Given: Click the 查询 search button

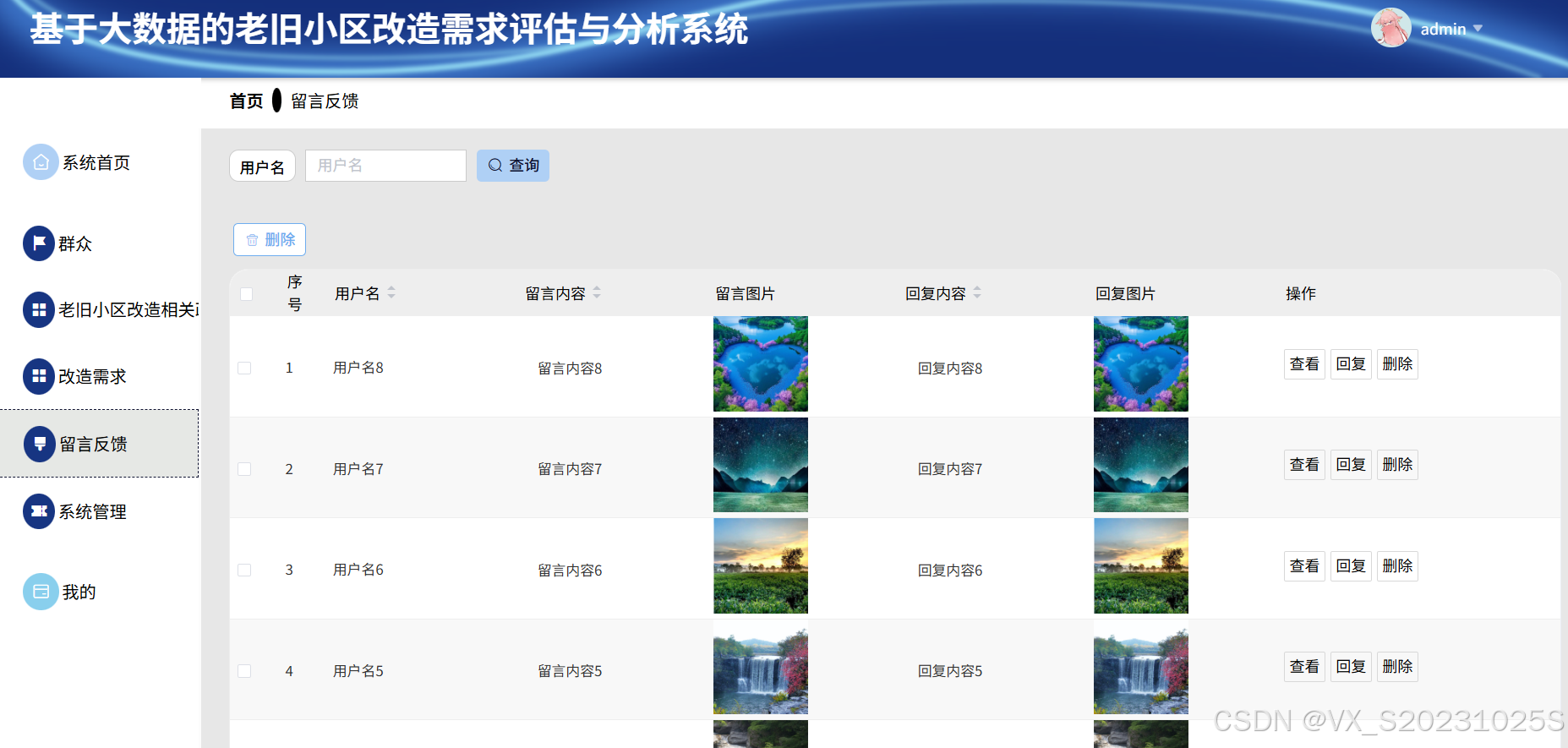Looking at the screenshot, I should click(x=513, y=166).
